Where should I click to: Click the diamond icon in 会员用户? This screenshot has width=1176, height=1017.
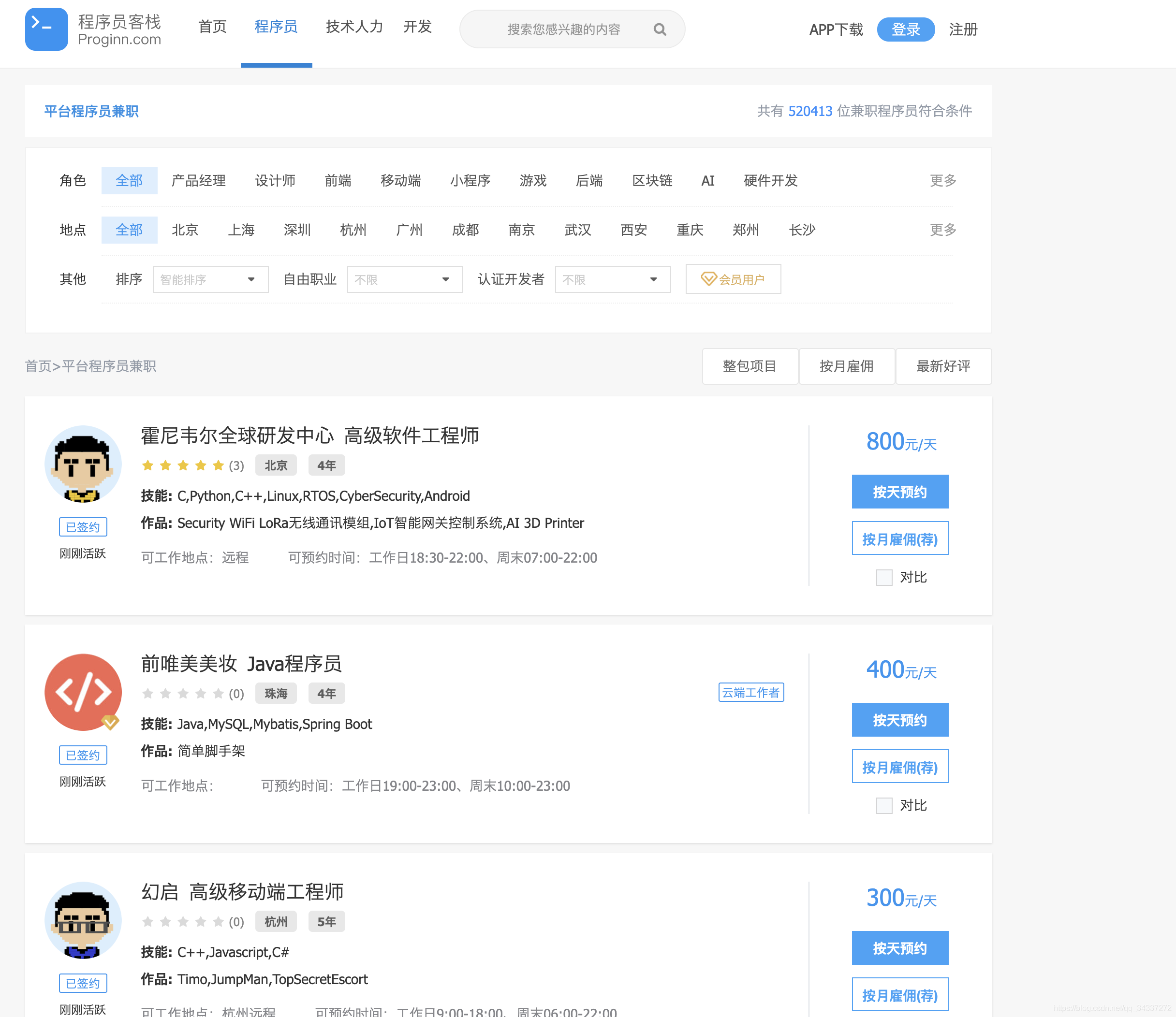coord(709,278)
